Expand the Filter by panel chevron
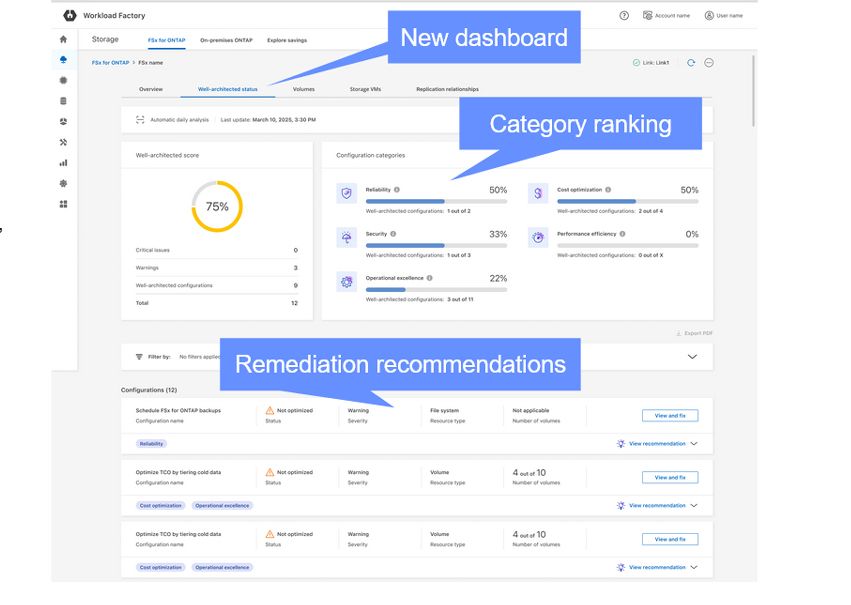 coord(693,356)
